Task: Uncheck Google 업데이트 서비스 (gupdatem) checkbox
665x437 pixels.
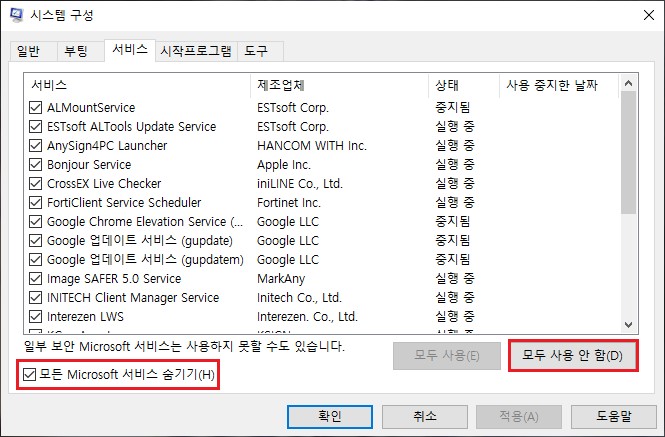Action: coord(35,259)
